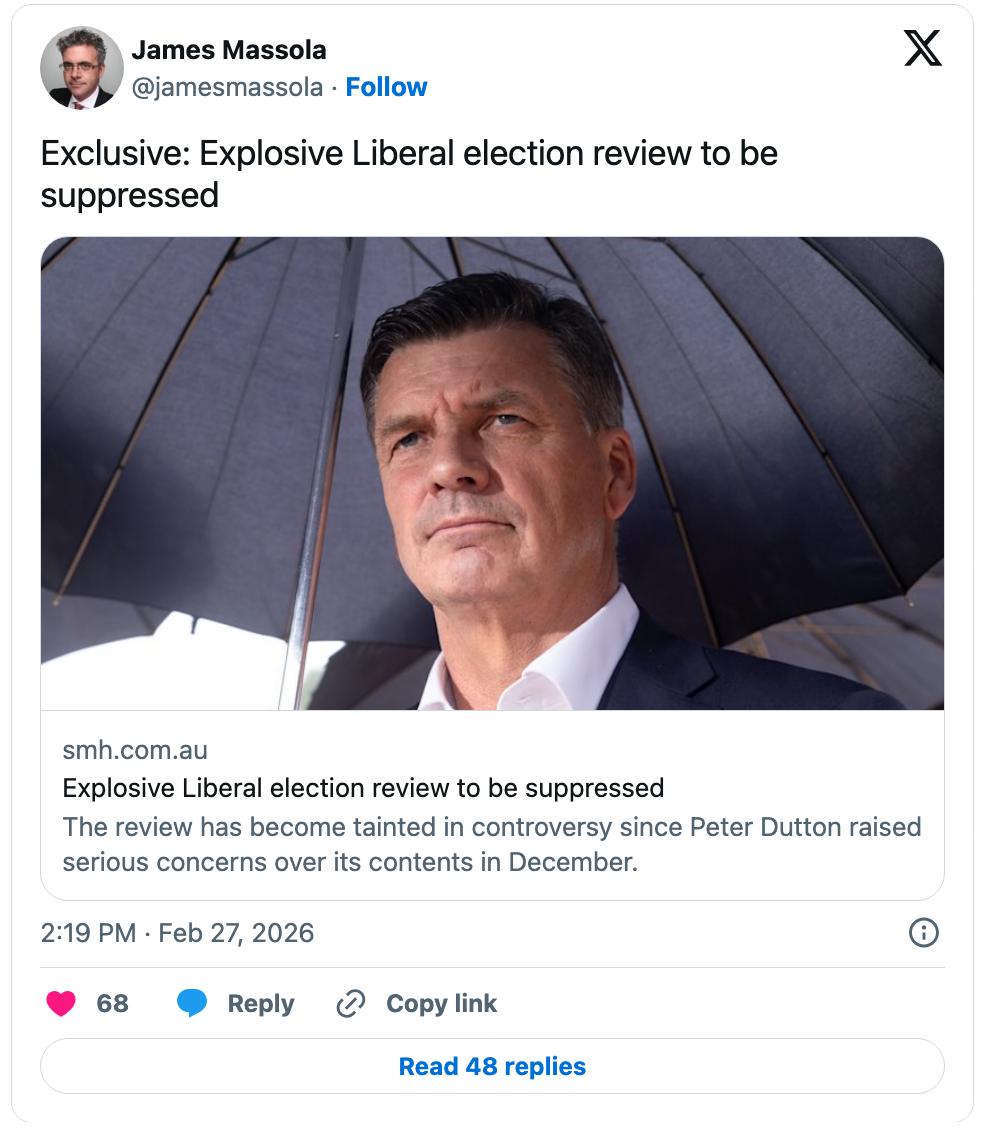Click the Feb 27, 2026 date
Screen dimensions: 987x1135
[236, 933]
